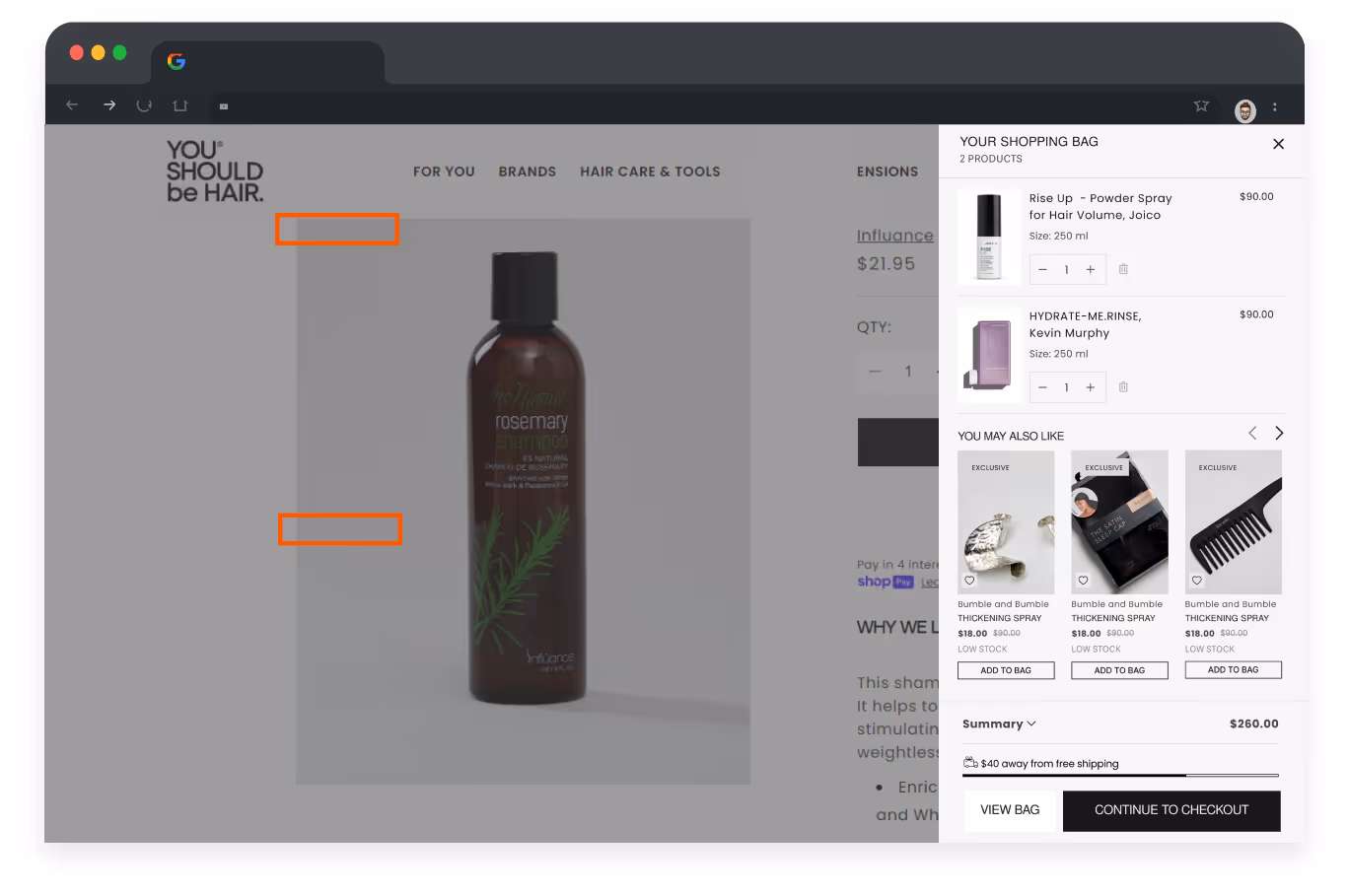The width and height of the screenshot is (1349, 896).
Task: Click the browser home icon
Action: [179, 105]
